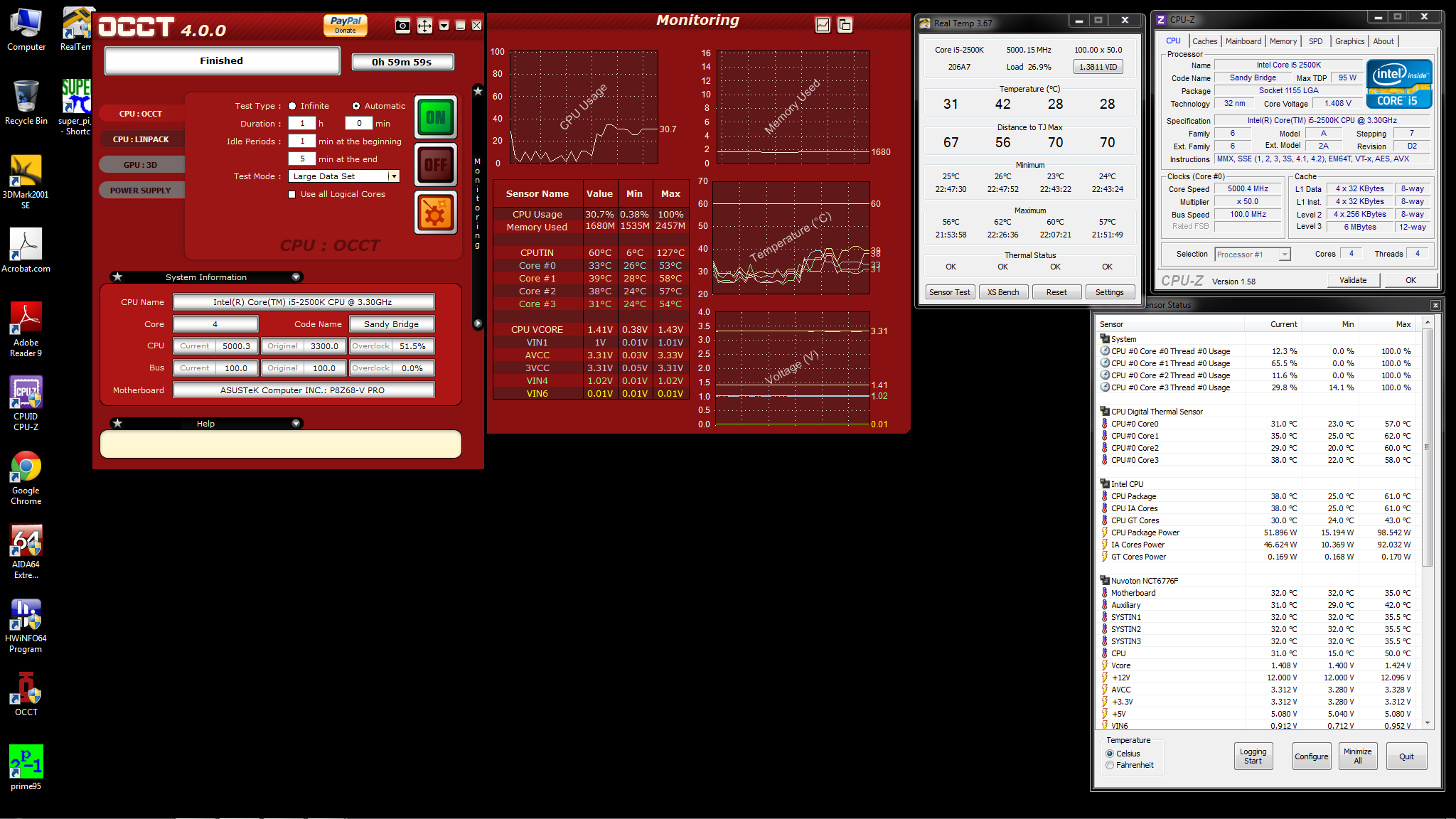Collapse Monitoring sidebar arrow button
1456x819 pixels.
478,323
